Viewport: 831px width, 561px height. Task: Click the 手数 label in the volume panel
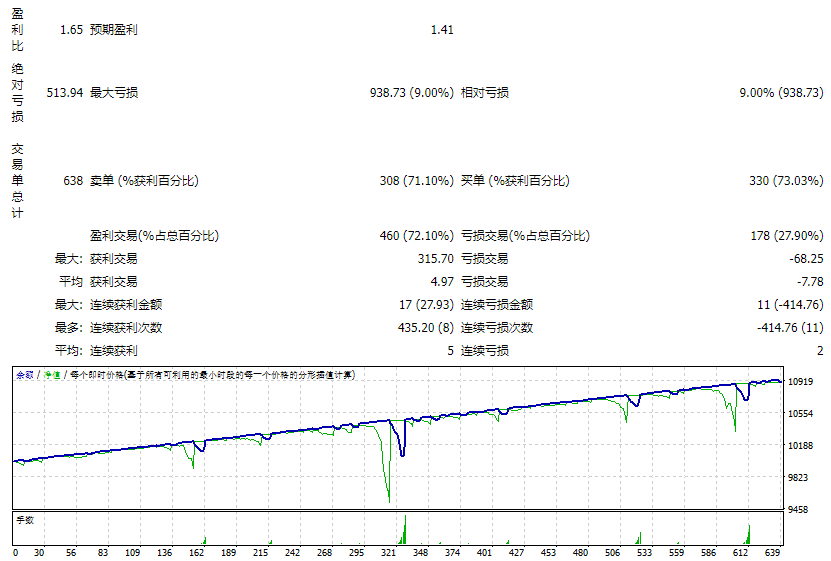coord(24,520)
